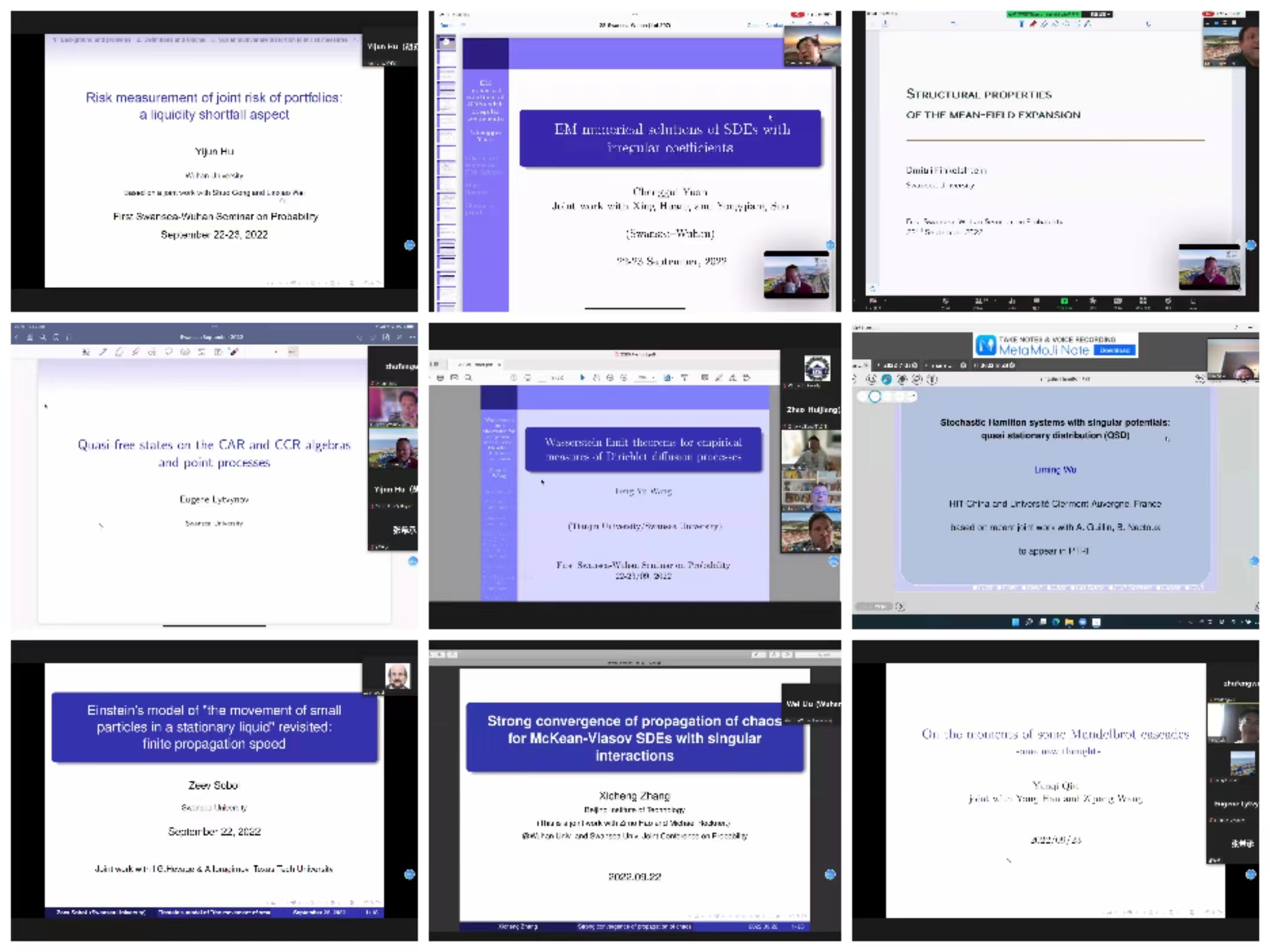The image size is (1270, 952).
Task: Open File Explorer from the Windows taskbar
Action: [1069, 622]
